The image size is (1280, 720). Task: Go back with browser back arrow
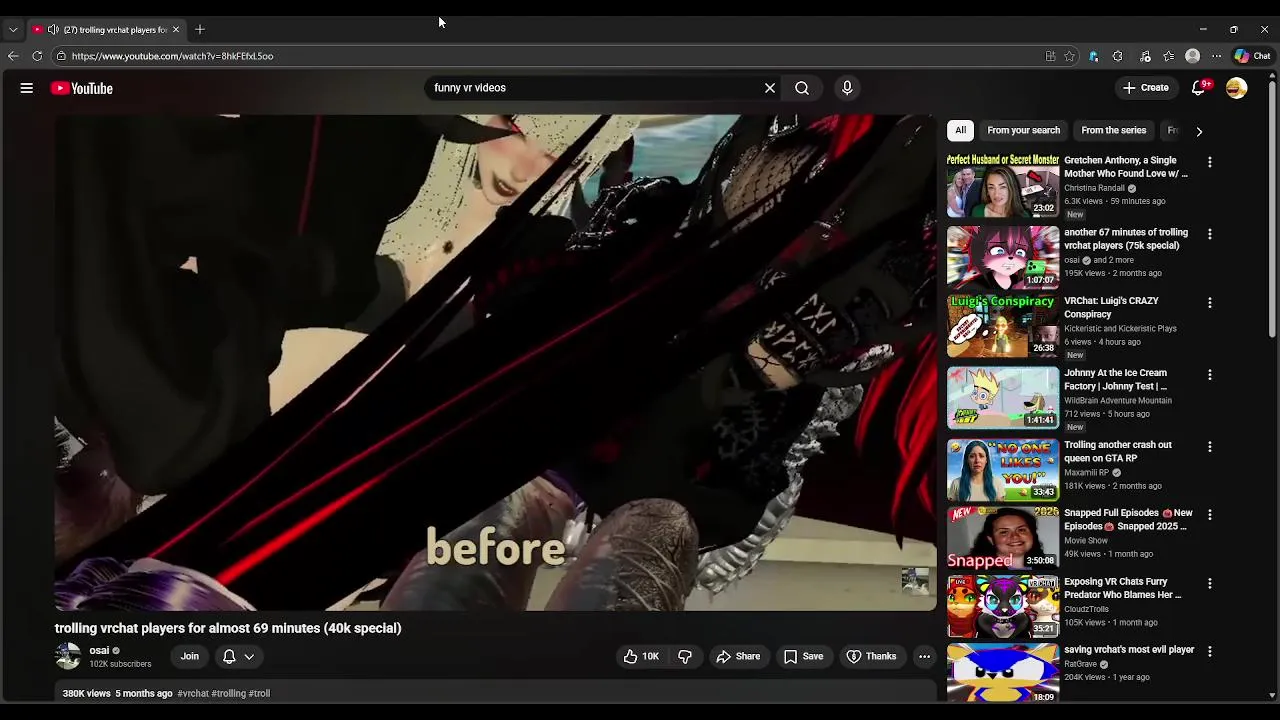(x=13, y=56)
